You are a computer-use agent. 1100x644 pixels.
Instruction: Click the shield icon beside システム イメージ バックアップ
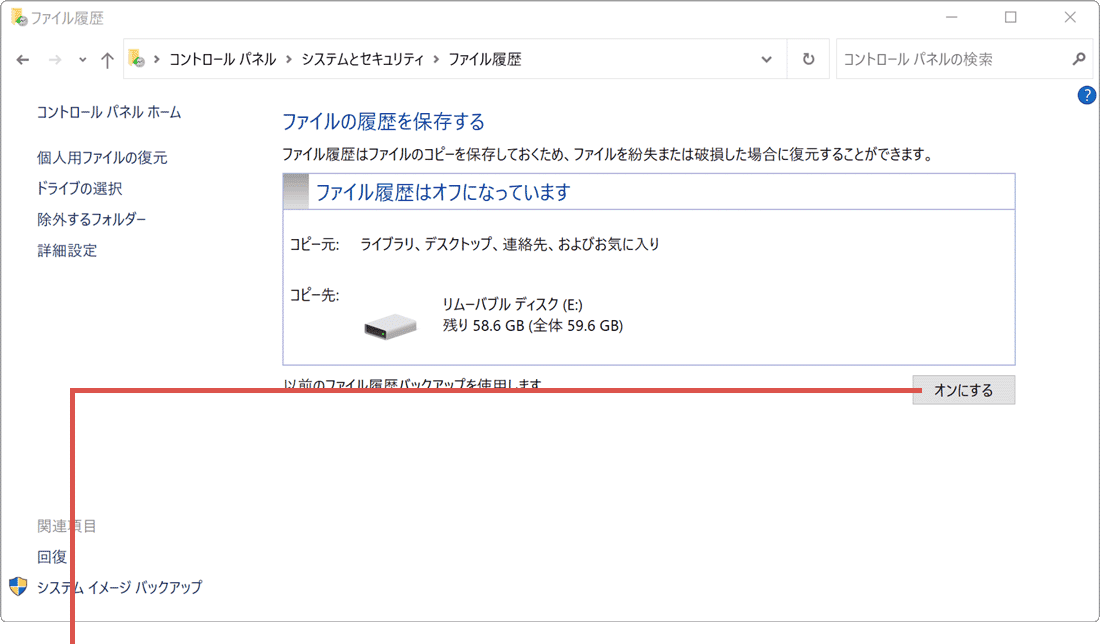[x=17, y=588]
